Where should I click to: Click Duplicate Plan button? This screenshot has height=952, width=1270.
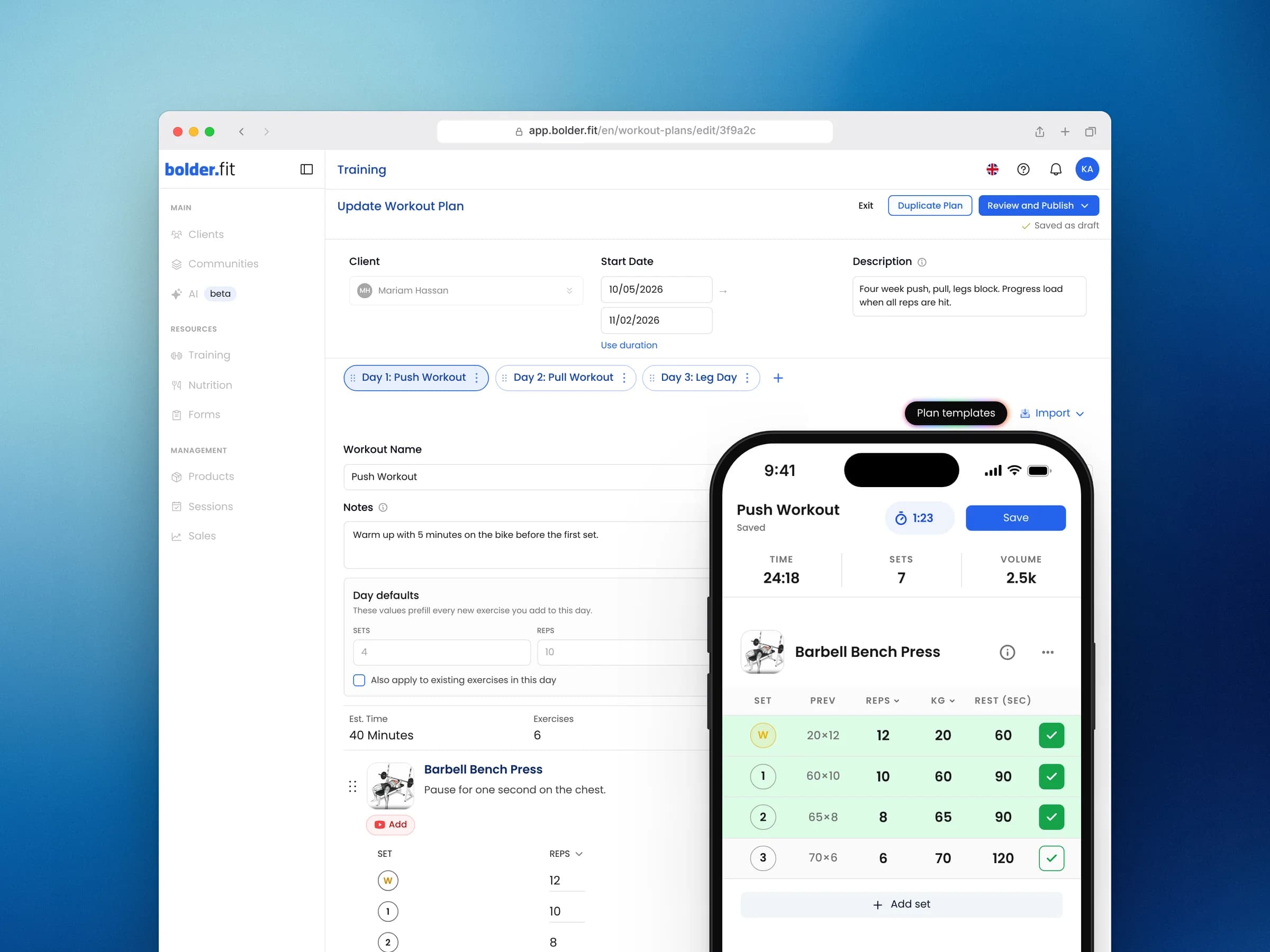930,205
